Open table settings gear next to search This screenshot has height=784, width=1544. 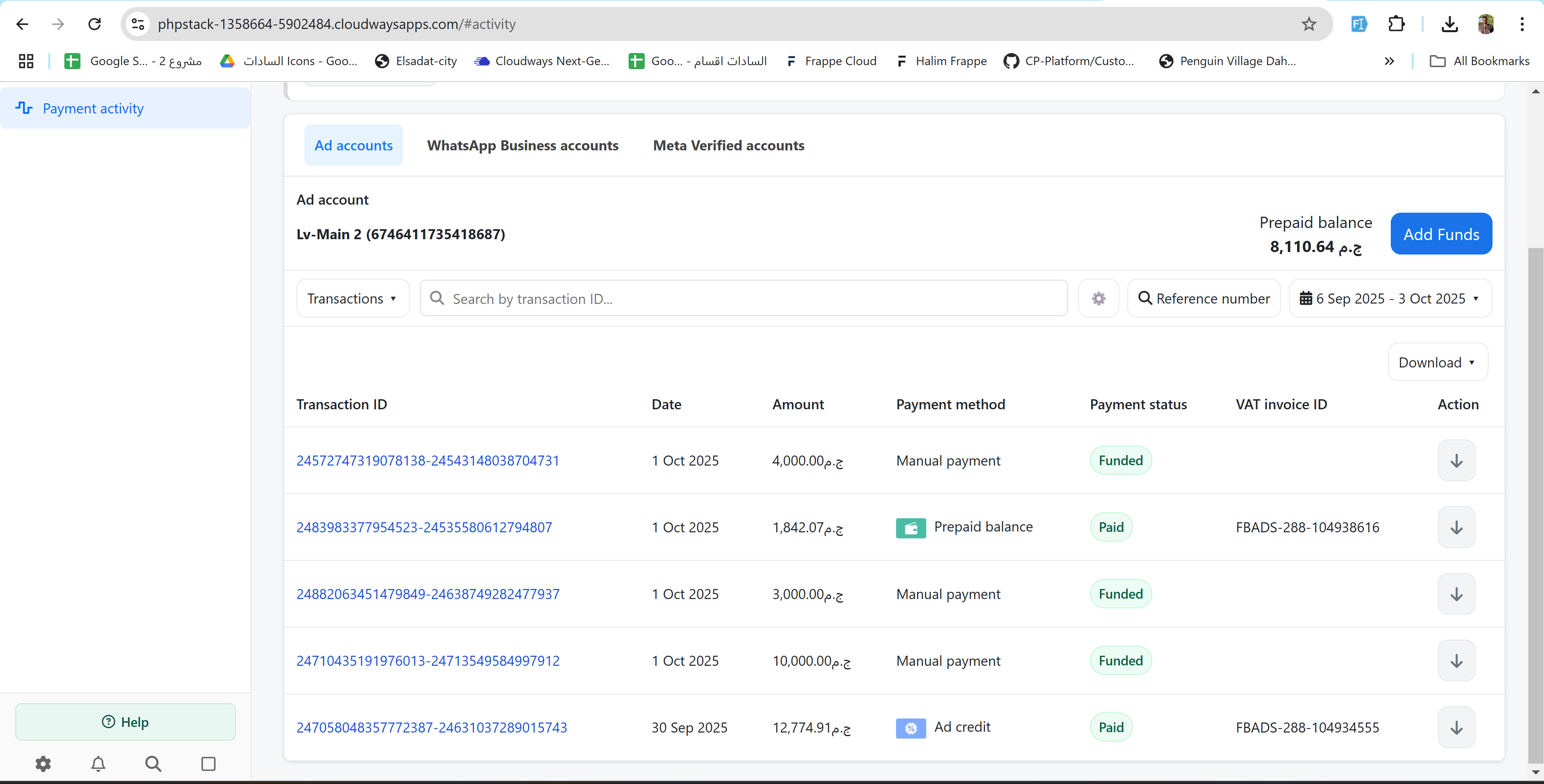[x=1099, y=298]
